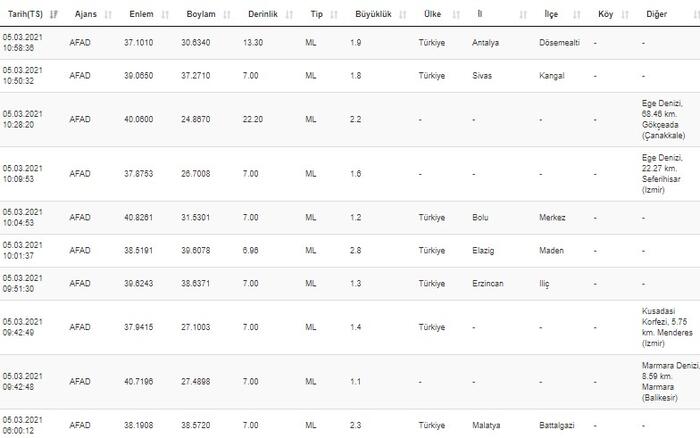Sort by Büyüklük with its arrows icon

[x=402, y=14]
